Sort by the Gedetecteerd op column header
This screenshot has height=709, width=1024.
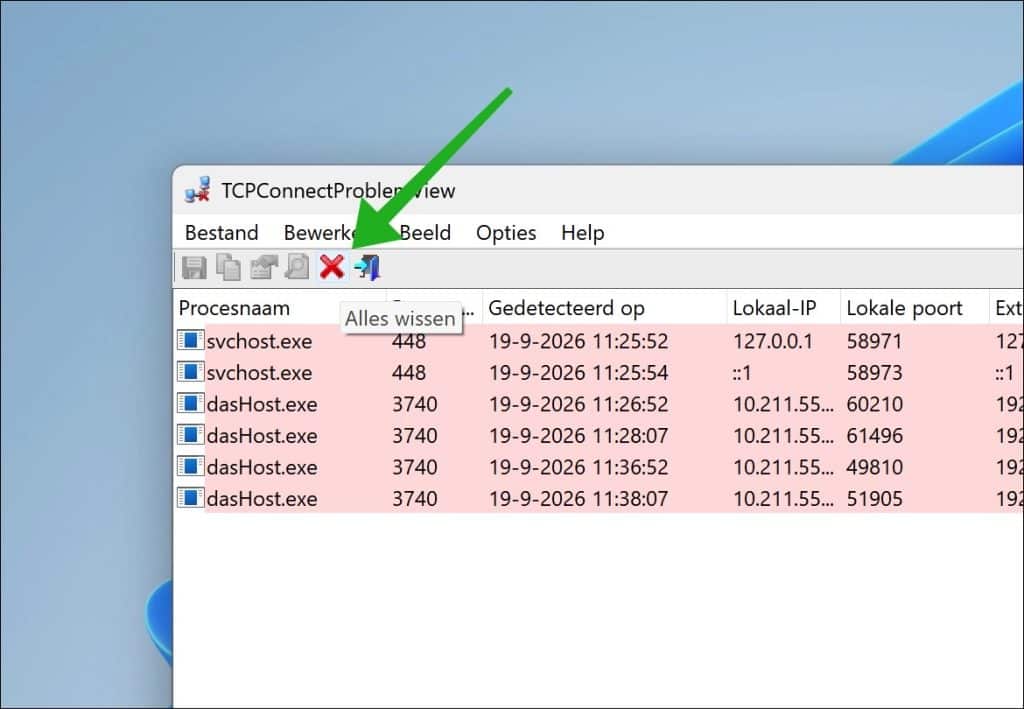click(605, 308)
